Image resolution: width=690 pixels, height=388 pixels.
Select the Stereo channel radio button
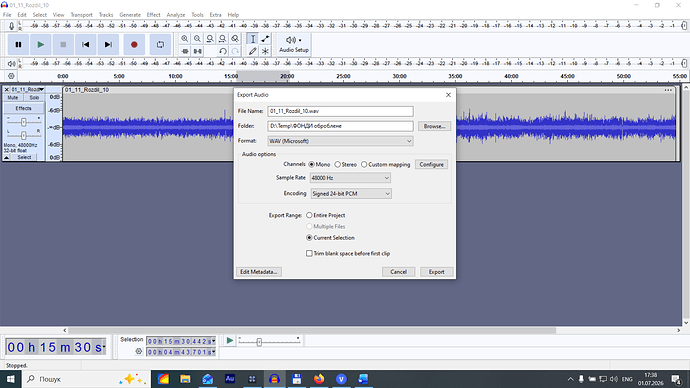[x=338, y=165]
